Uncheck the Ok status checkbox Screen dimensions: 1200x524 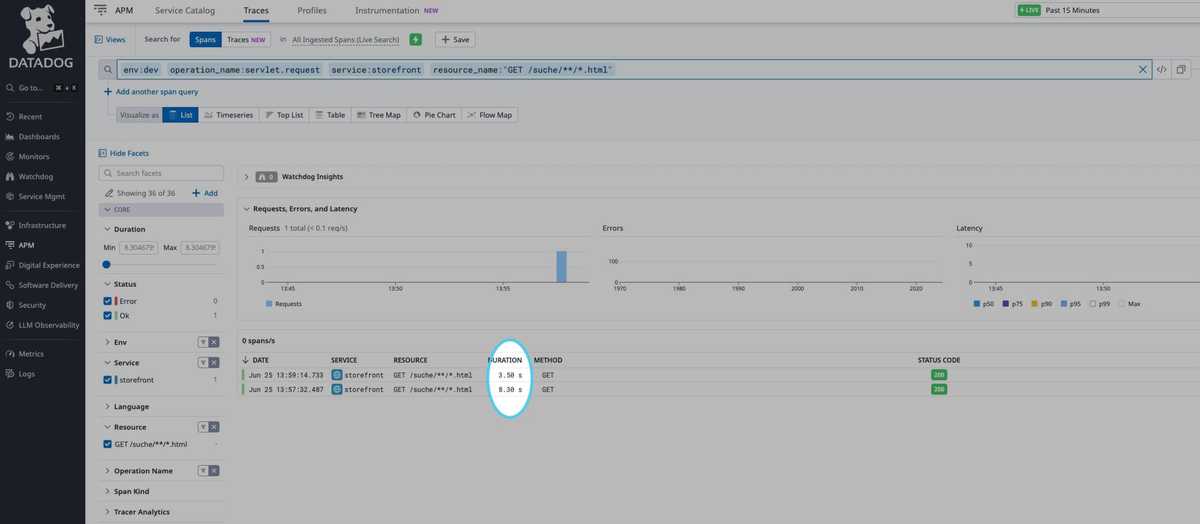(x=108, y=316)
